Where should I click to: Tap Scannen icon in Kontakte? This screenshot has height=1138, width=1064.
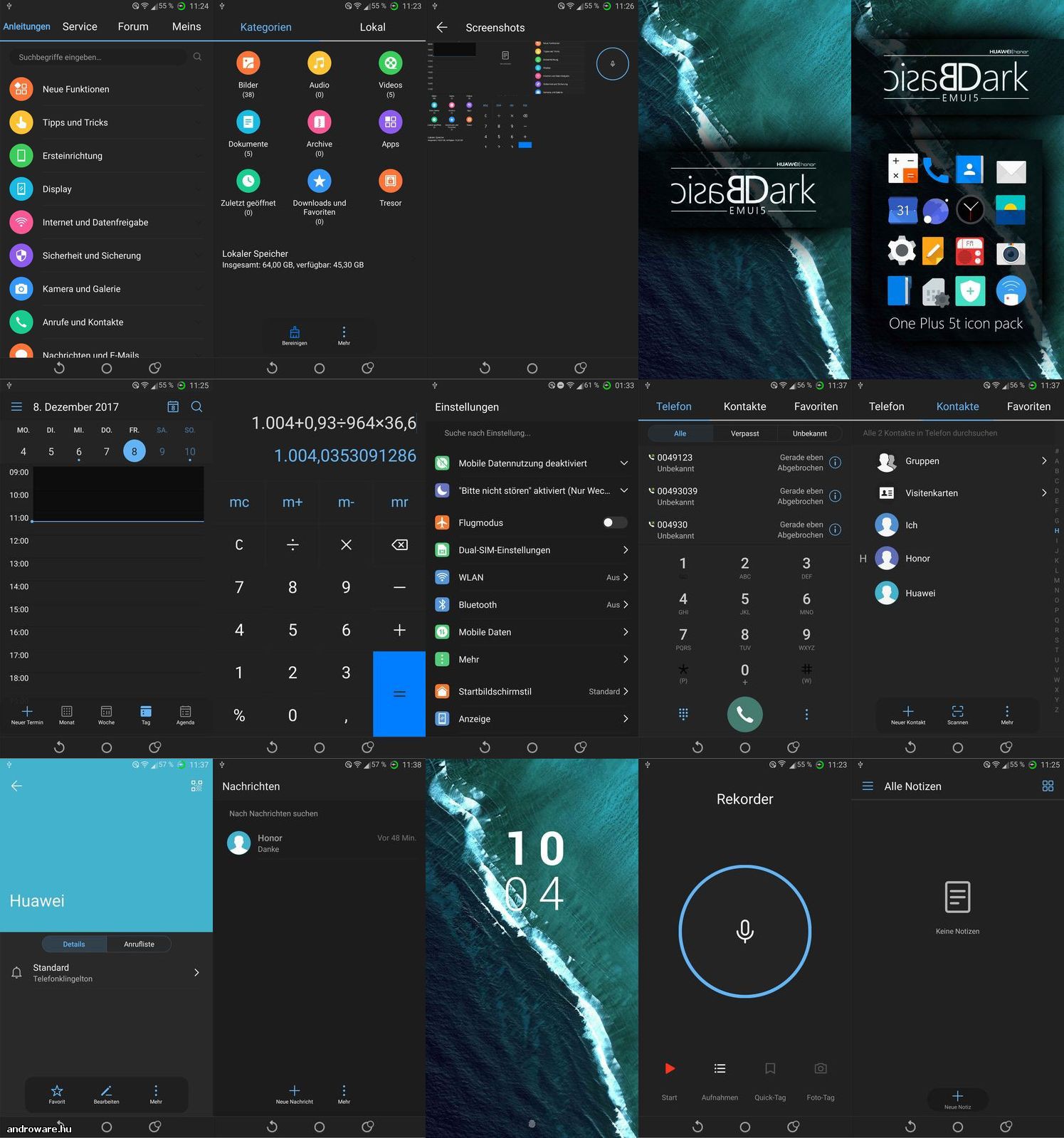tap(957, 711)
